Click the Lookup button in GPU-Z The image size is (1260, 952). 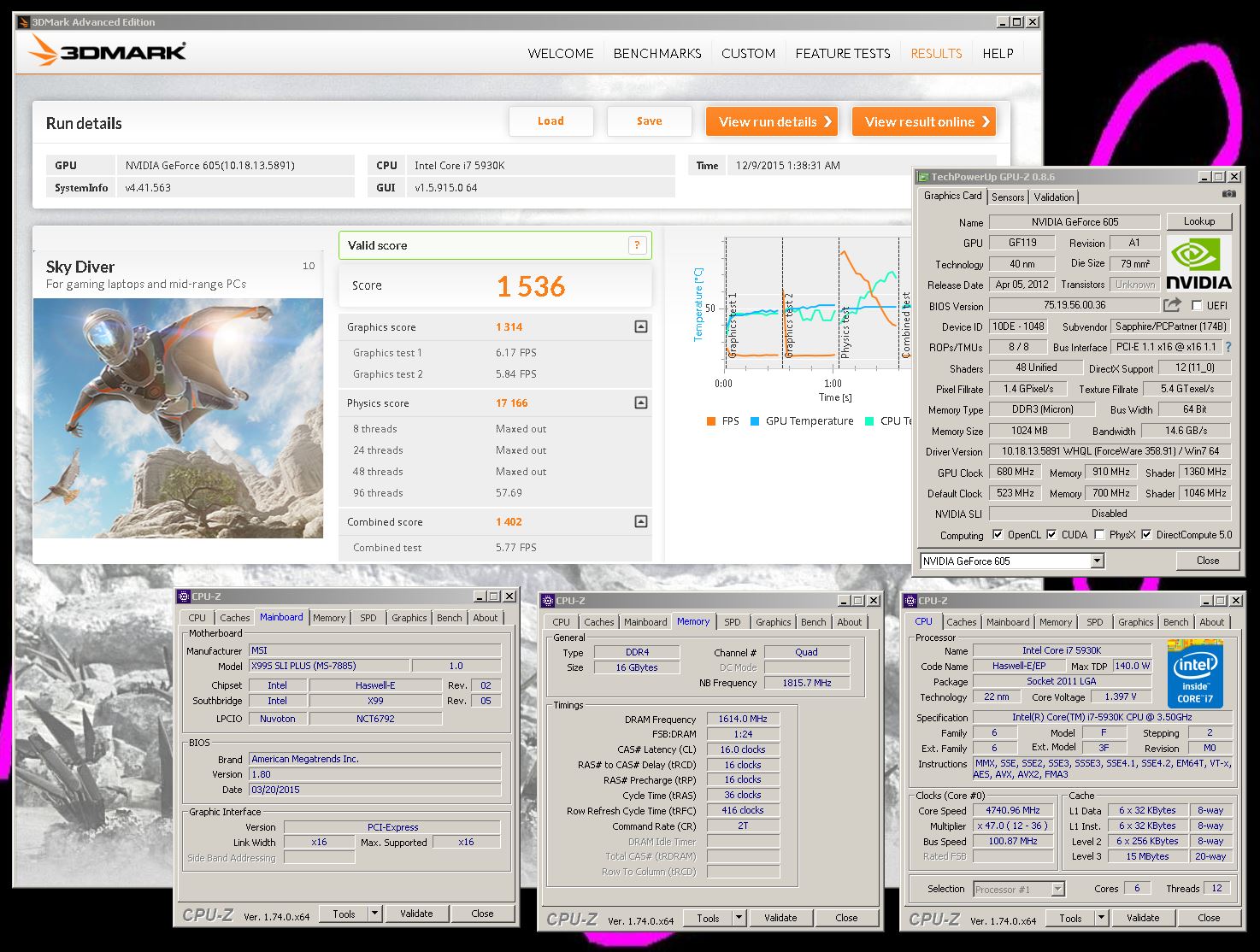[1199, 221]
